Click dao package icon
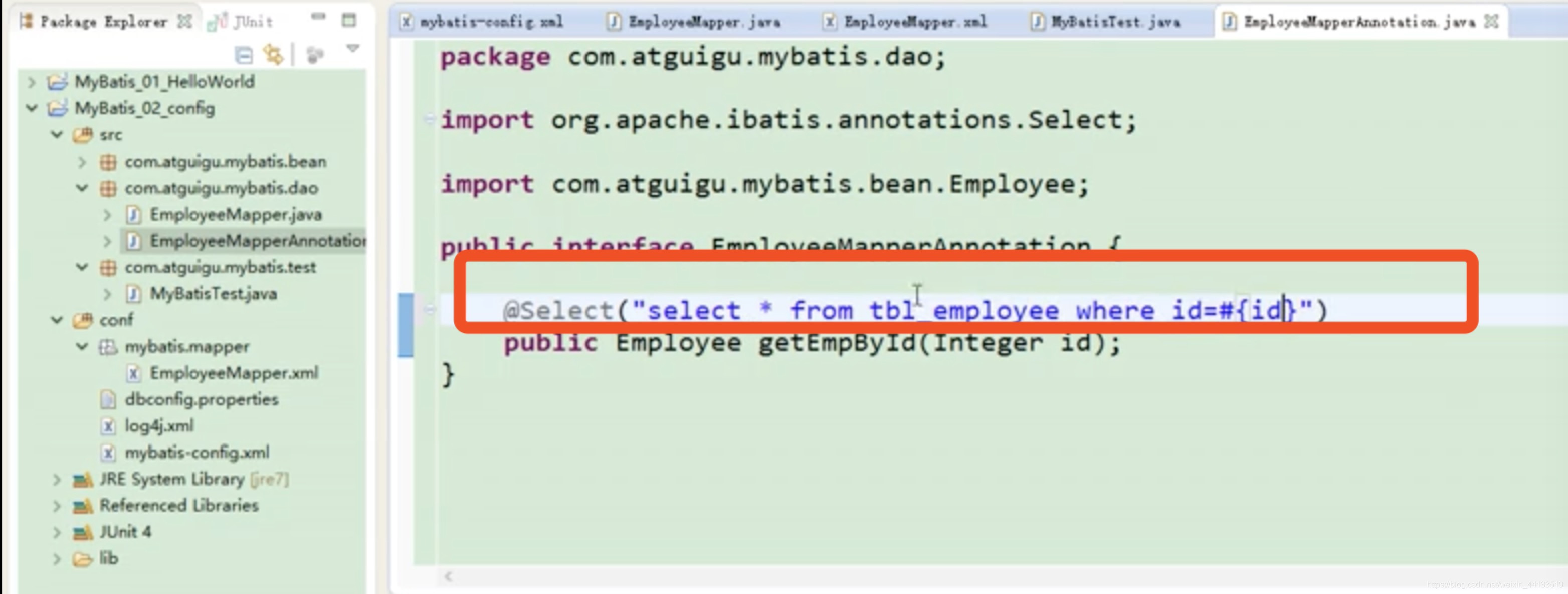The image size is (1568, 594). 108,188
